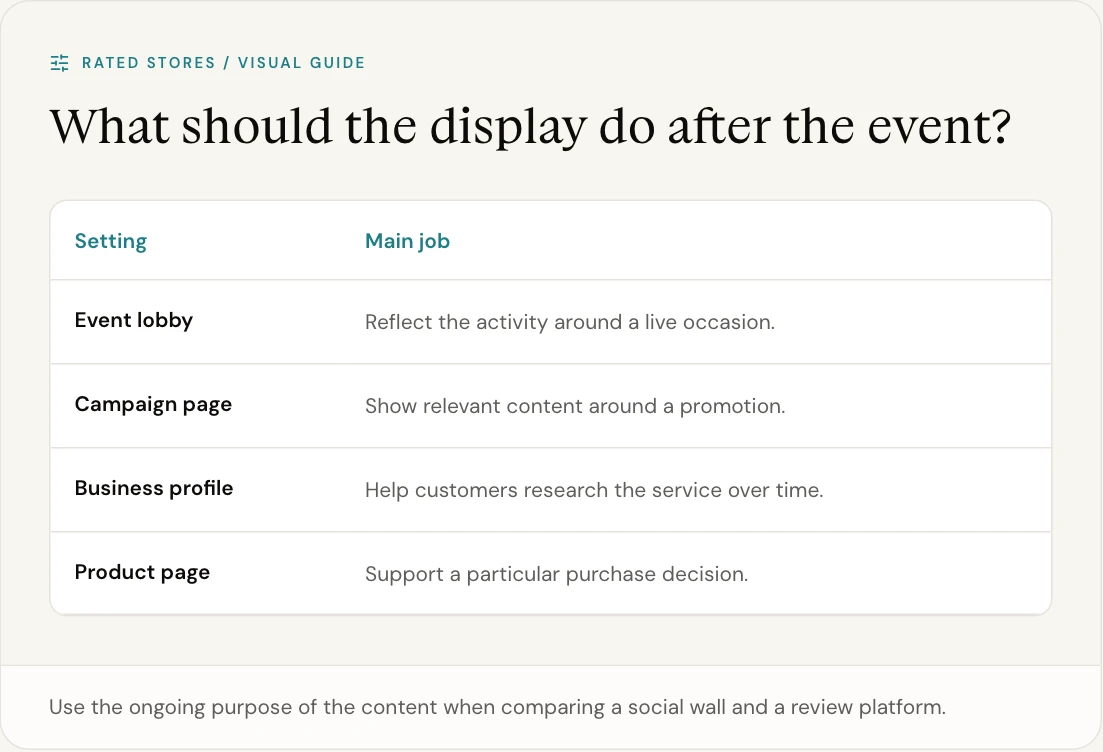Image resolution: width=1103 pixels, height=752 pixels.
Task: Select the 'Campaign page' row label
Action: [x=153, y=404]
